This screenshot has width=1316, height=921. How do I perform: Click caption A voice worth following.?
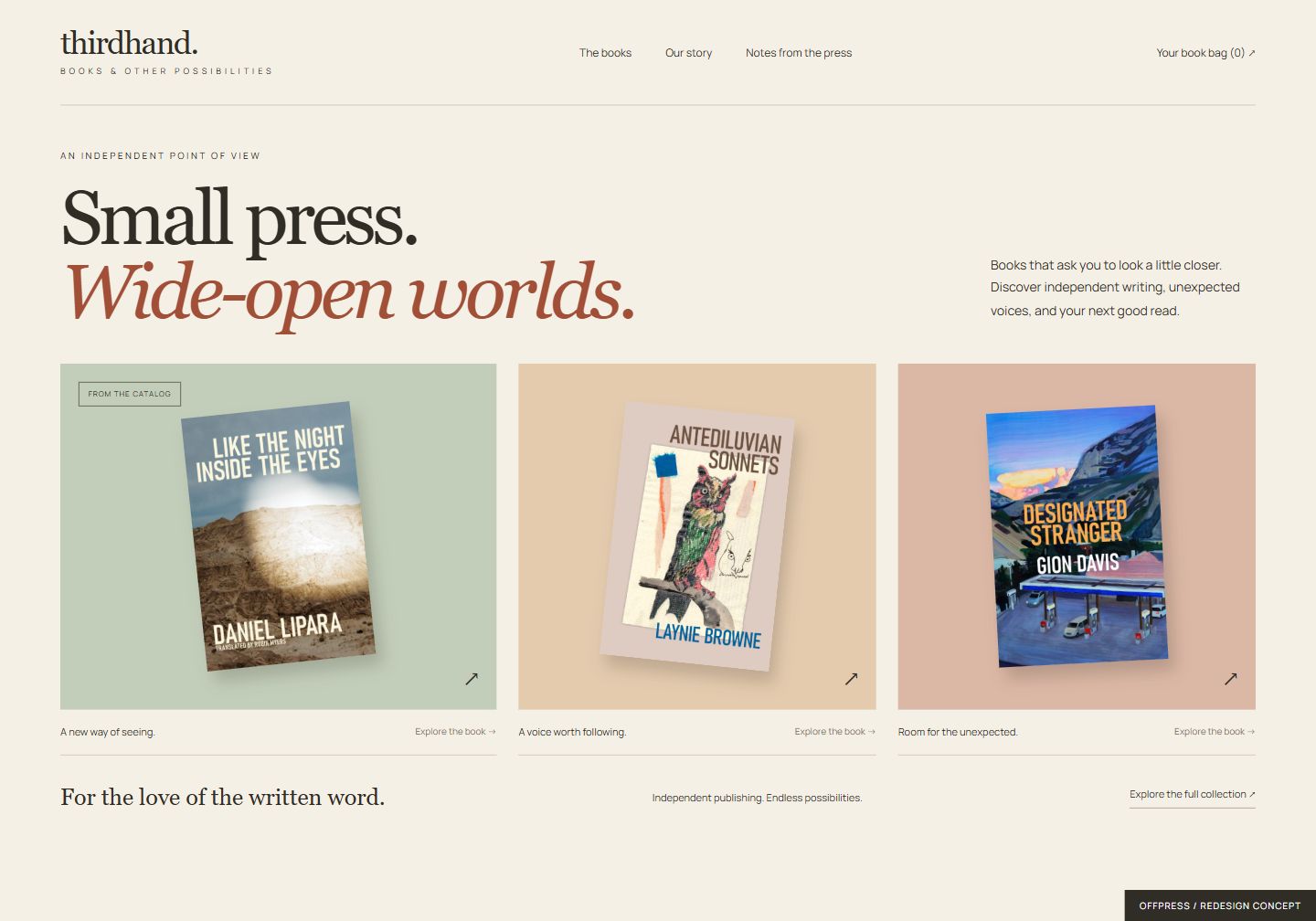(x=572, y=732)
